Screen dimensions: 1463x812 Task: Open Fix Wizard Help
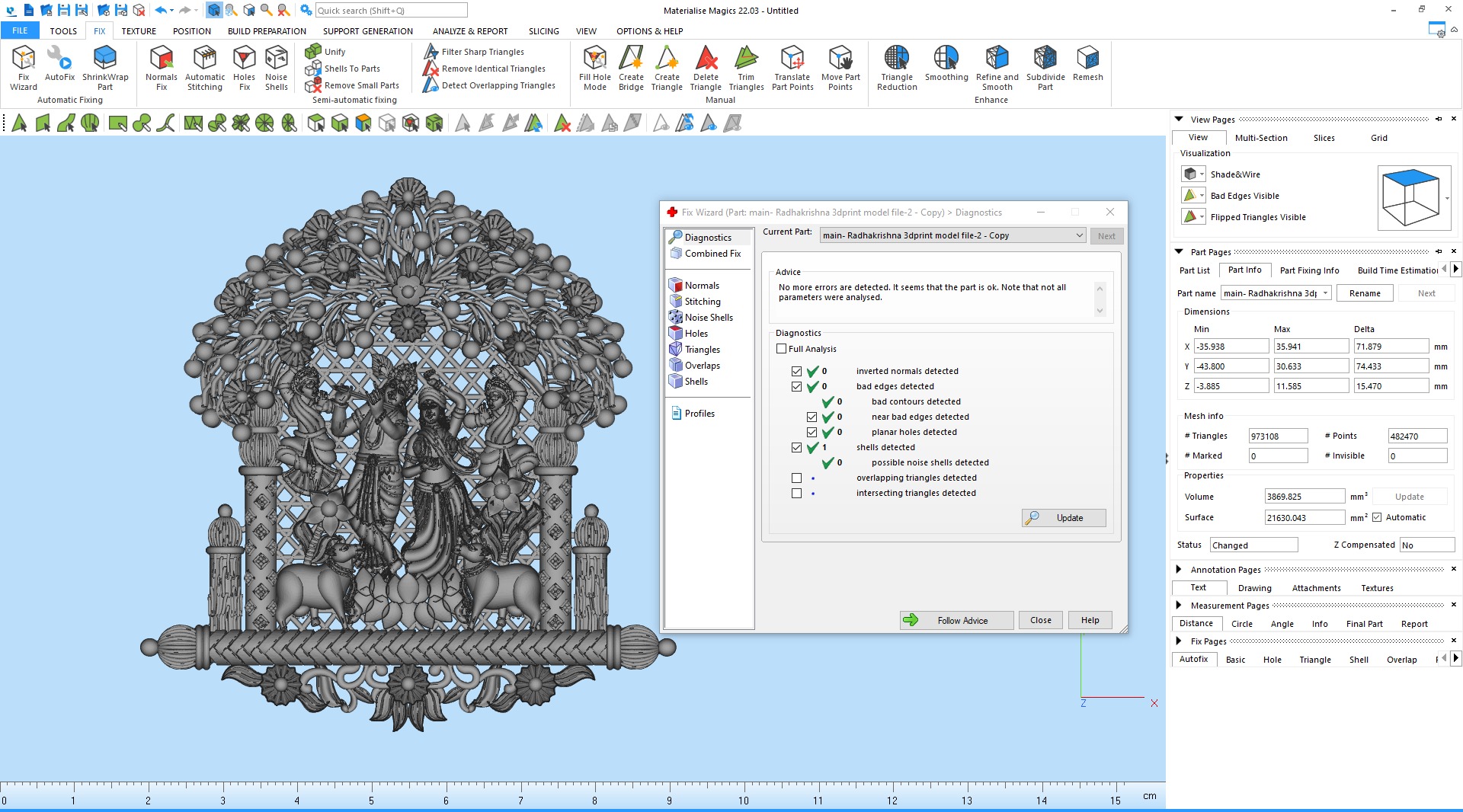coord(1090,620)
